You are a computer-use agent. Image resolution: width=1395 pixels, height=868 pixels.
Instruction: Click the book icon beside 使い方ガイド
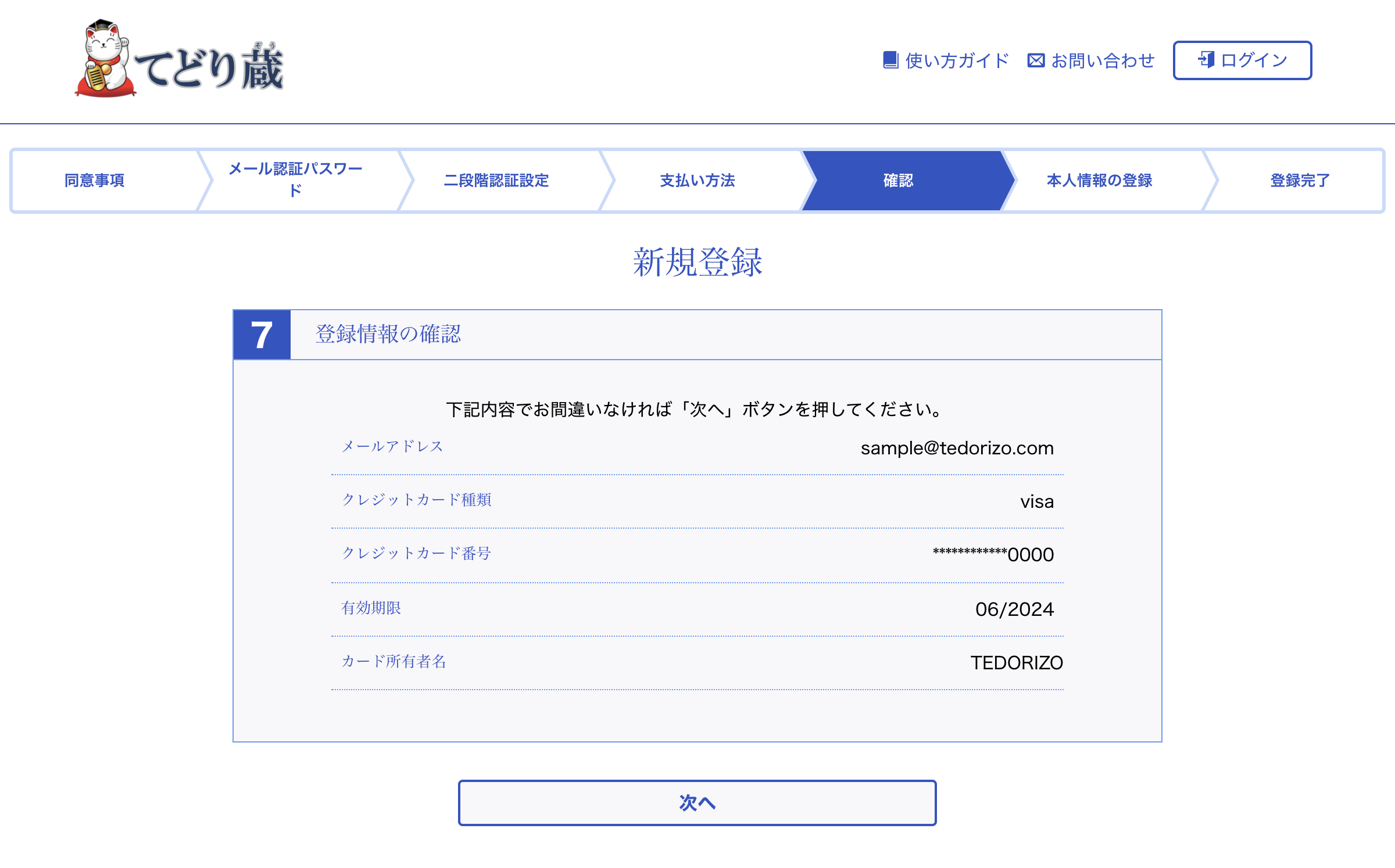[x=890, y=60]
